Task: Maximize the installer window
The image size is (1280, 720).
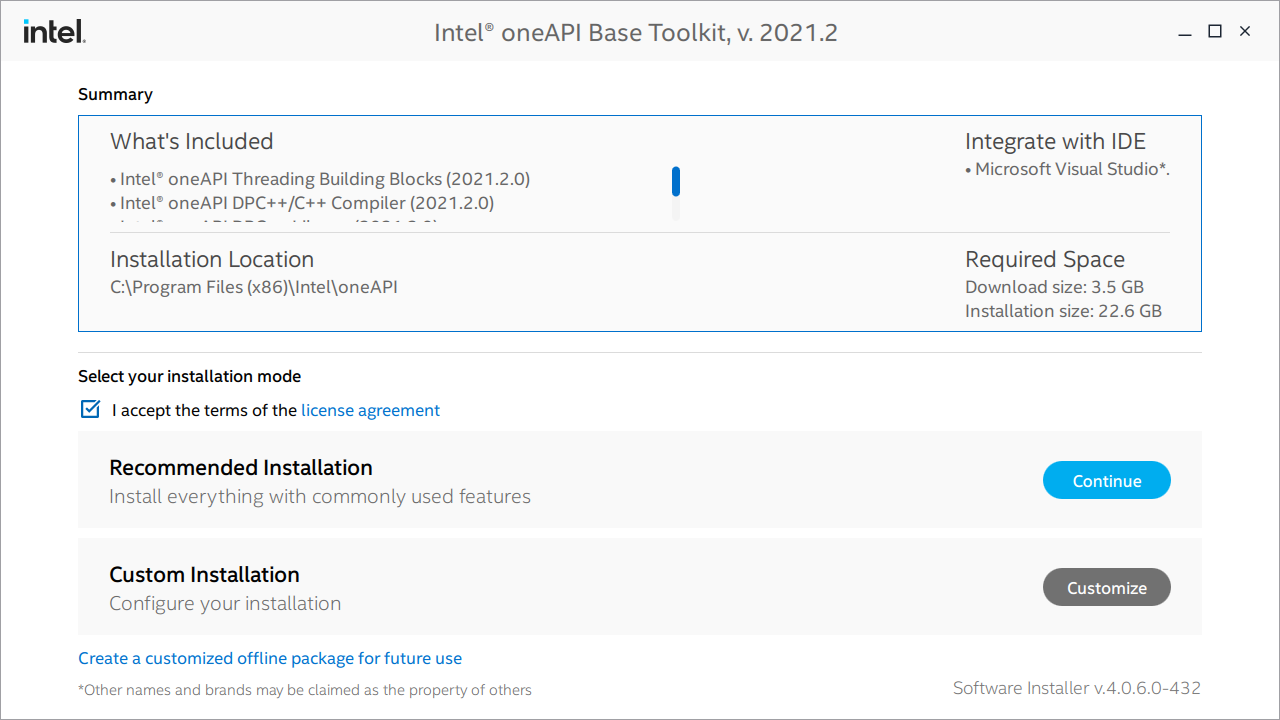Action: click(1215, 32)
